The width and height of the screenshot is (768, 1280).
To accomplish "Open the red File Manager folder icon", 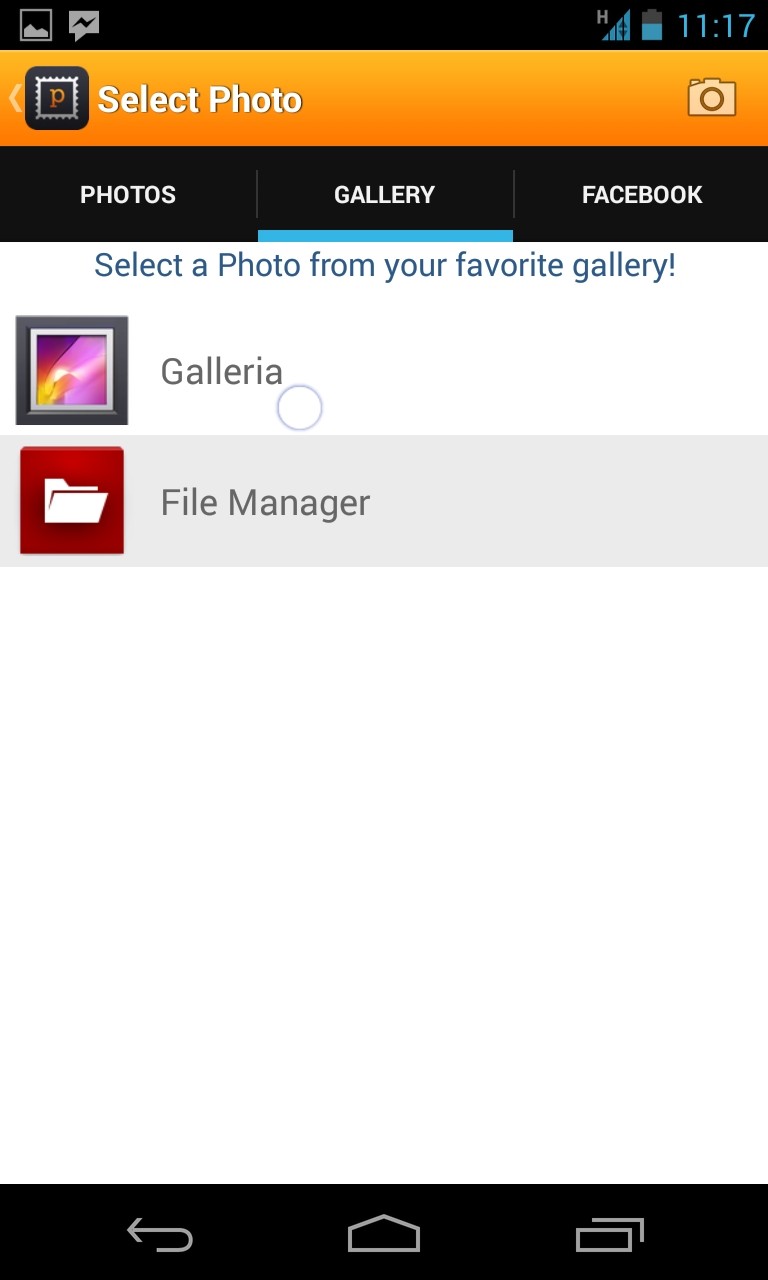I will point(72,501).
